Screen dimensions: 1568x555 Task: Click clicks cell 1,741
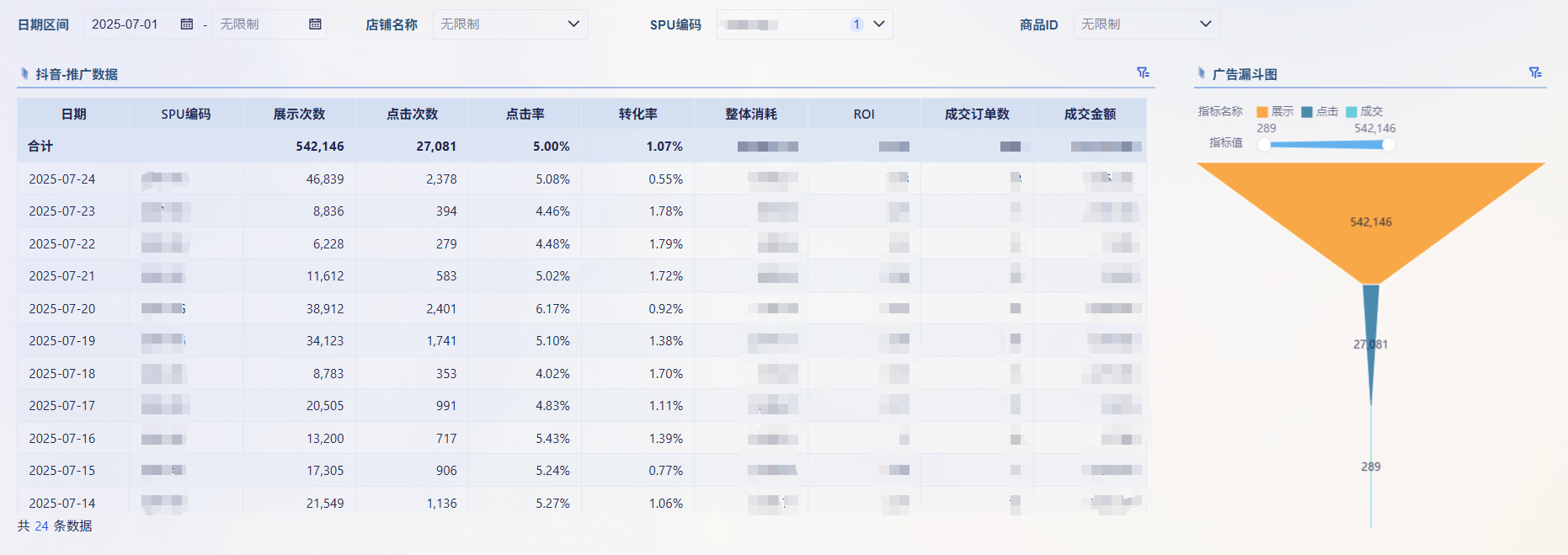click(x=441, y=340)
